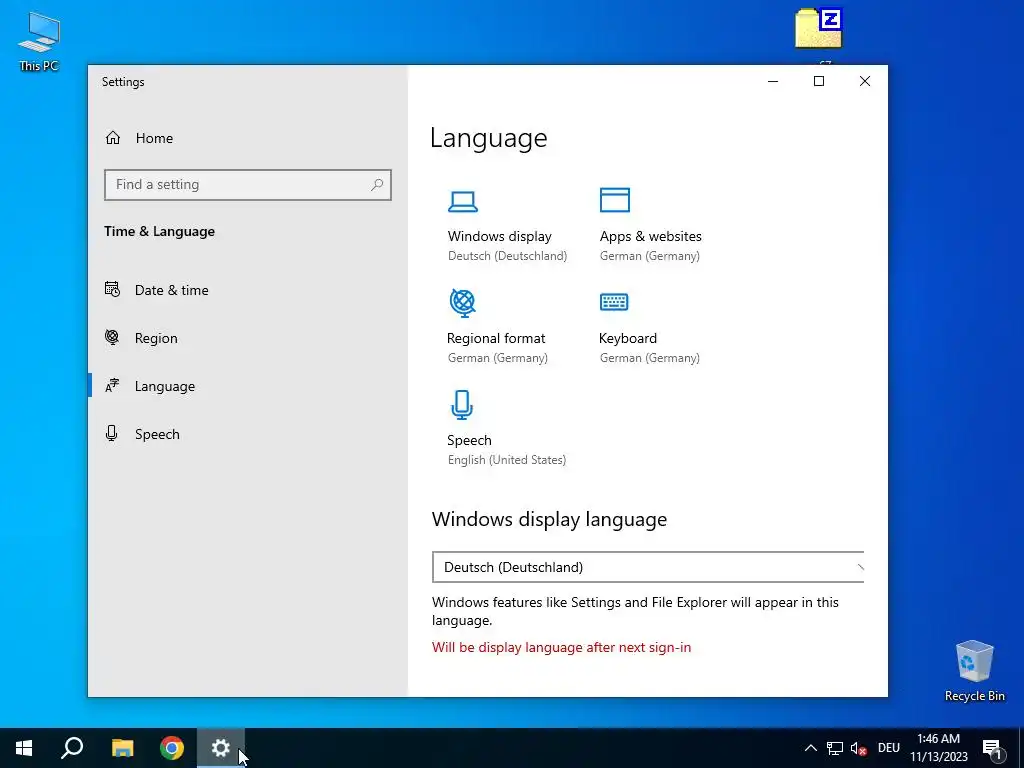This screenshot has height=768, width=1024.
Task: Click the Find a setting search box
Action: pos(248,185)
